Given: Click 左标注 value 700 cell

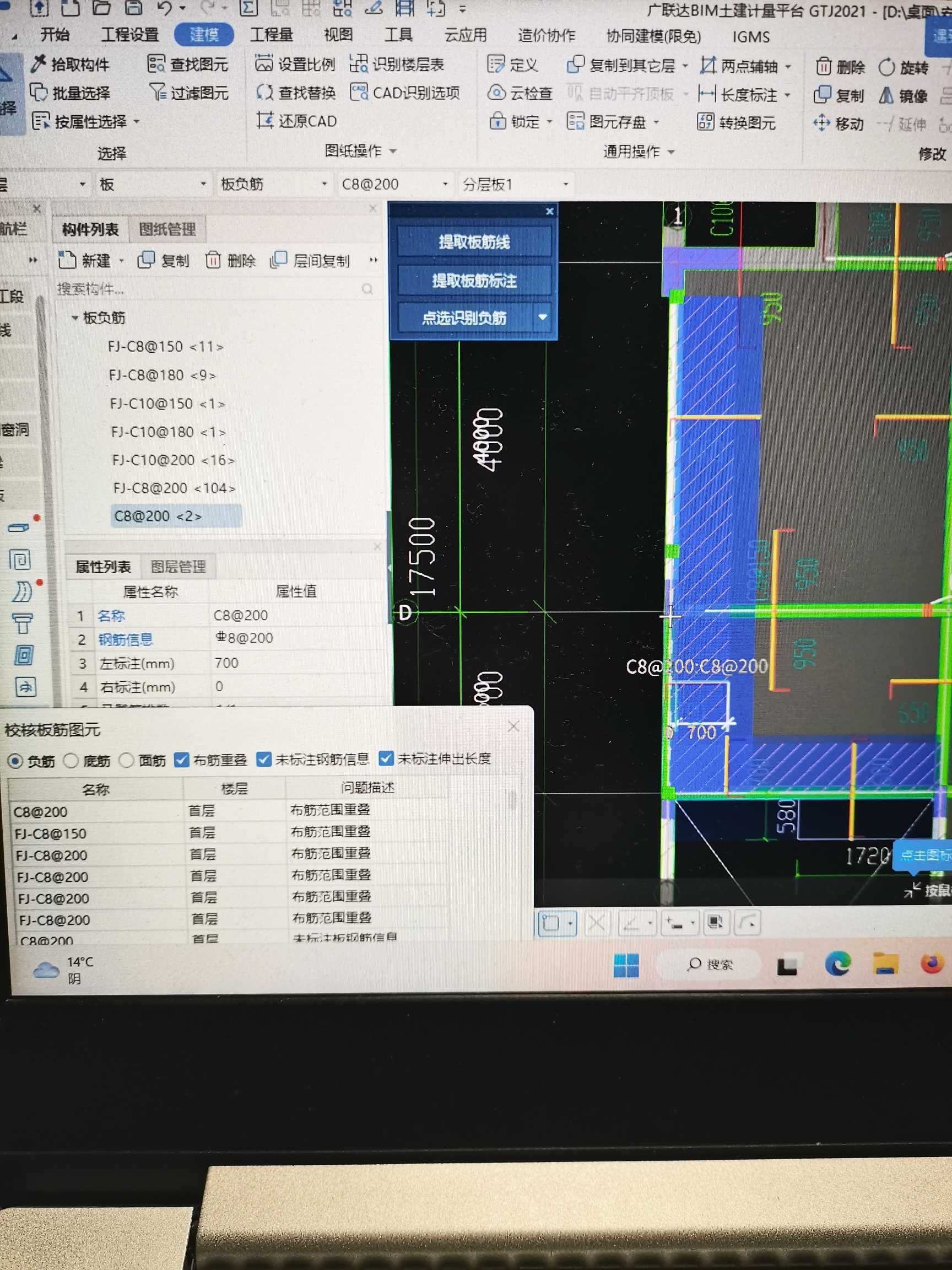Looking at the screenshot, I should click(297, 663).
